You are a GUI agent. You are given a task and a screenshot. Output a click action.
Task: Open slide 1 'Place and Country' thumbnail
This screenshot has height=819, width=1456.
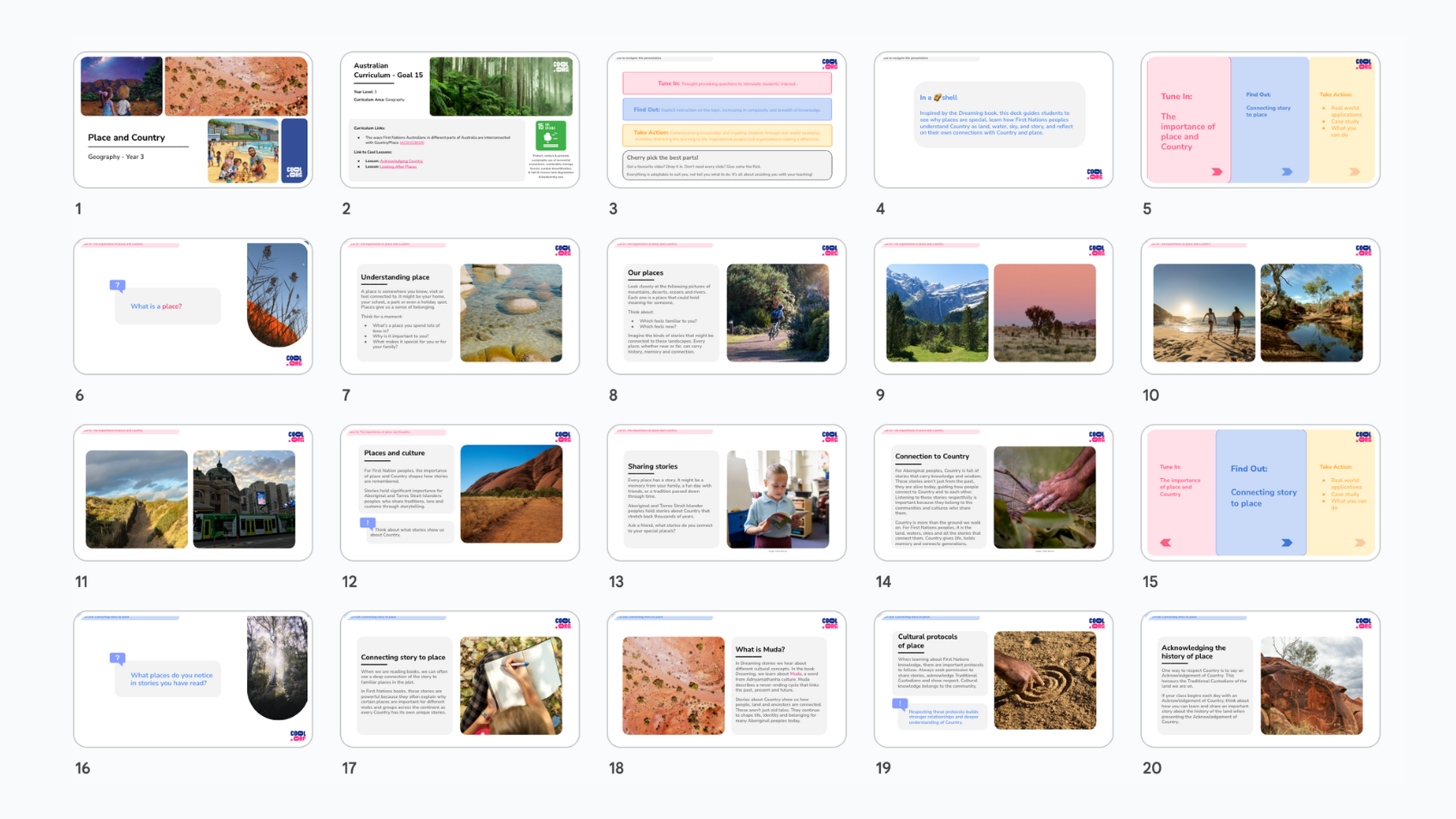tap(193, 119)
